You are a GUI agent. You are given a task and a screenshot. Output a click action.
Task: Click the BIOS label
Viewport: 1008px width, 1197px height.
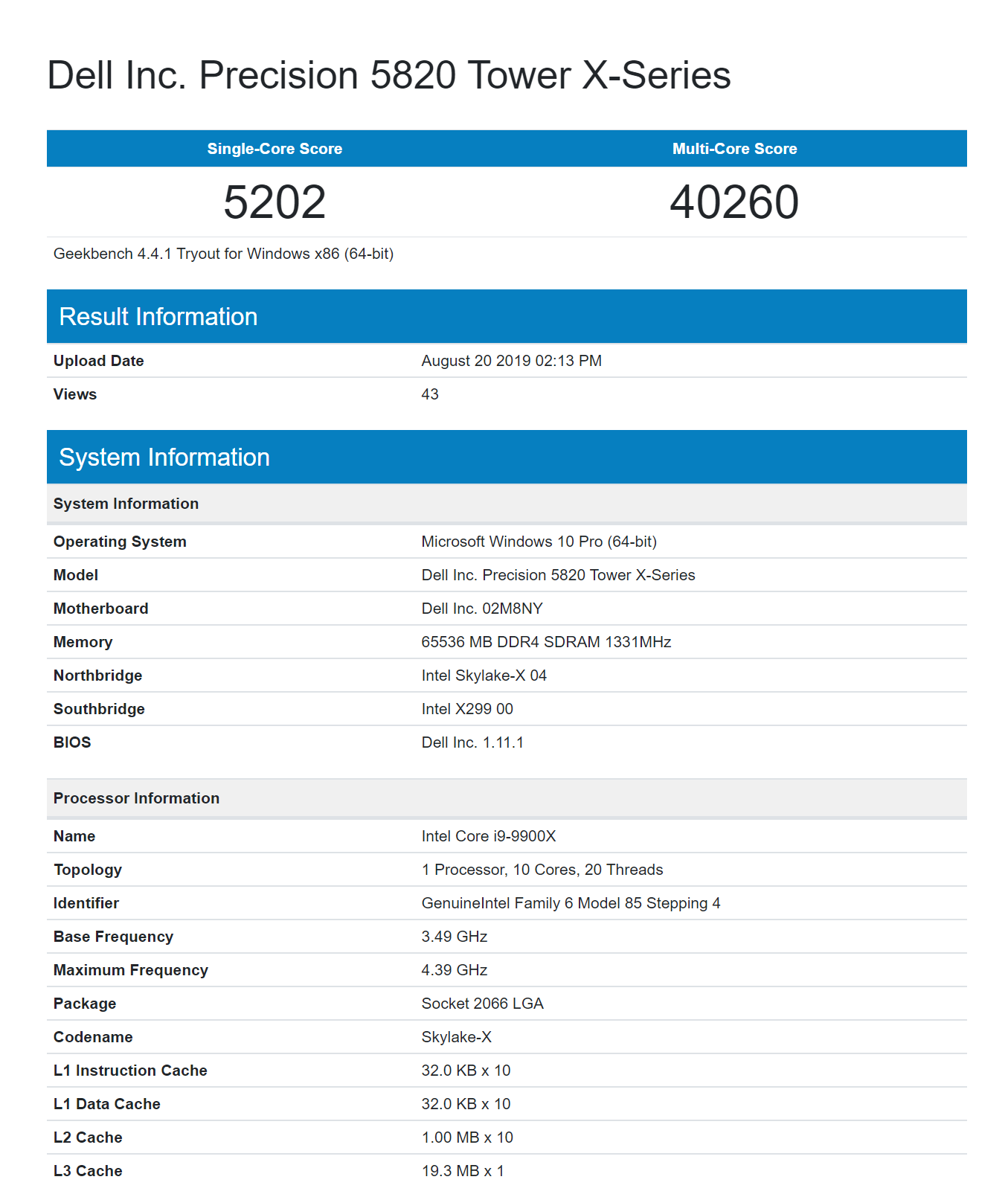tap(72, 742)
